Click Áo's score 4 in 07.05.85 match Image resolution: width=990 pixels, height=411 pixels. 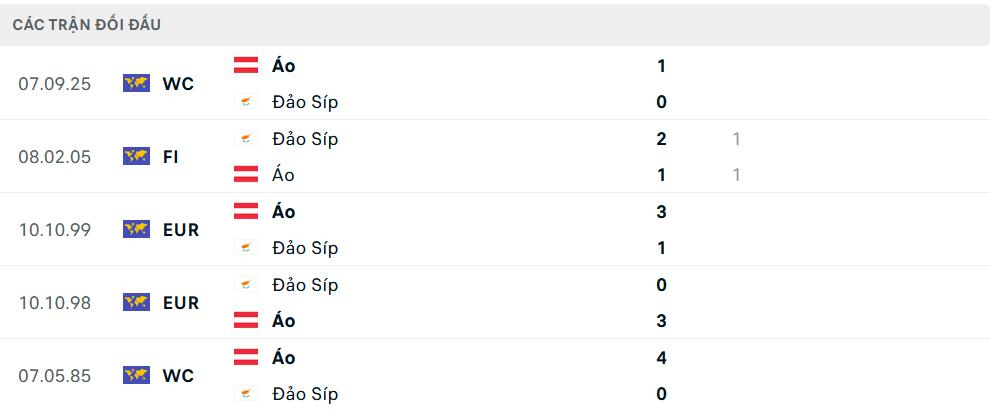pos(661,358)
